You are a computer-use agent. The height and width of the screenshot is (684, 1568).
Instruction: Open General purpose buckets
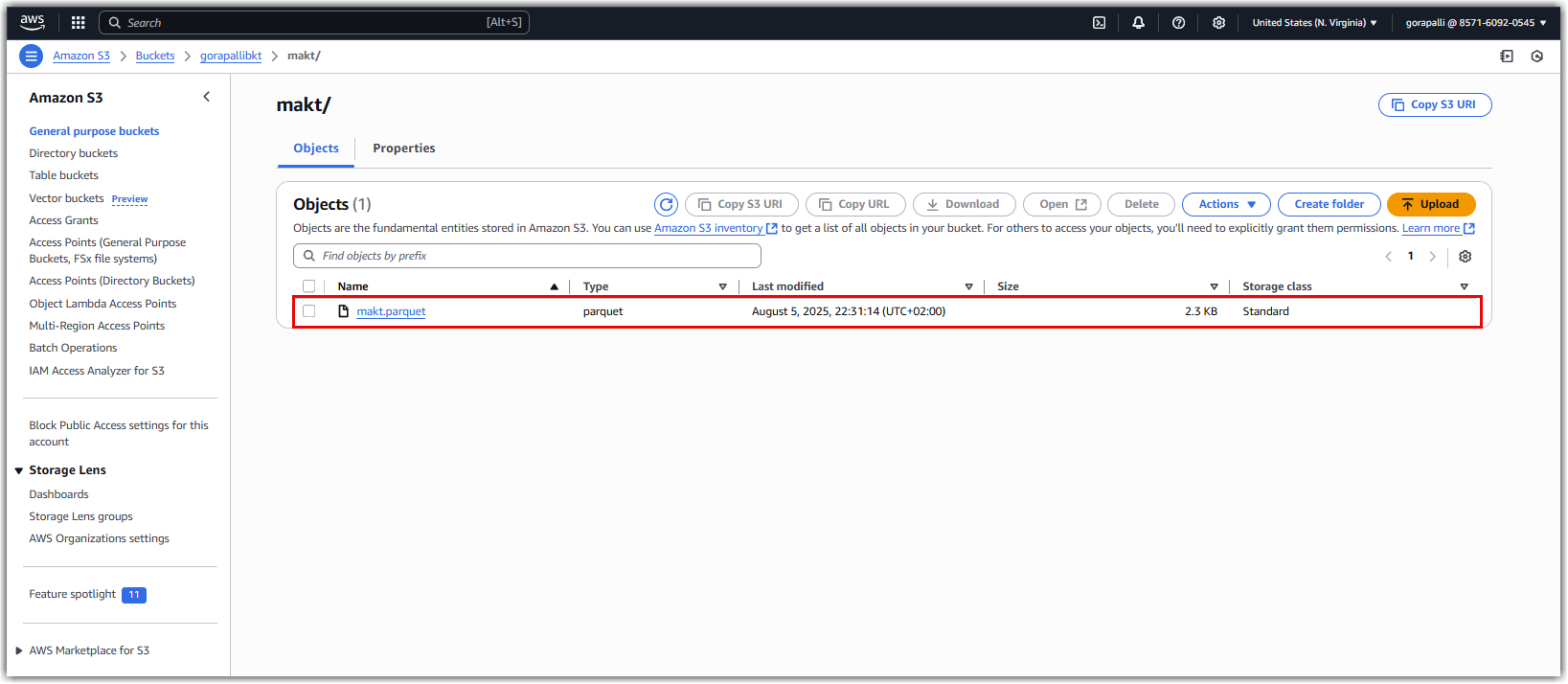tap(94, 131)
